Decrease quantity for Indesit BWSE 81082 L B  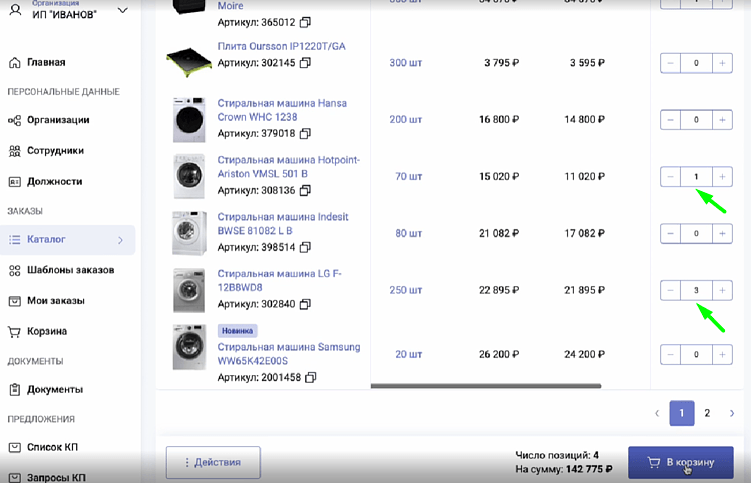(x=671, y=233)
